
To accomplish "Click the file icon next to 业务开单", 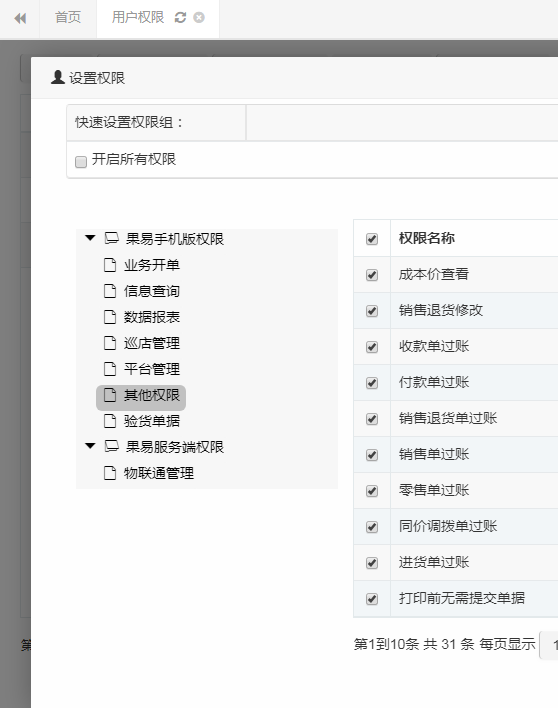I will pyautogui.click(x=110, y=265).
